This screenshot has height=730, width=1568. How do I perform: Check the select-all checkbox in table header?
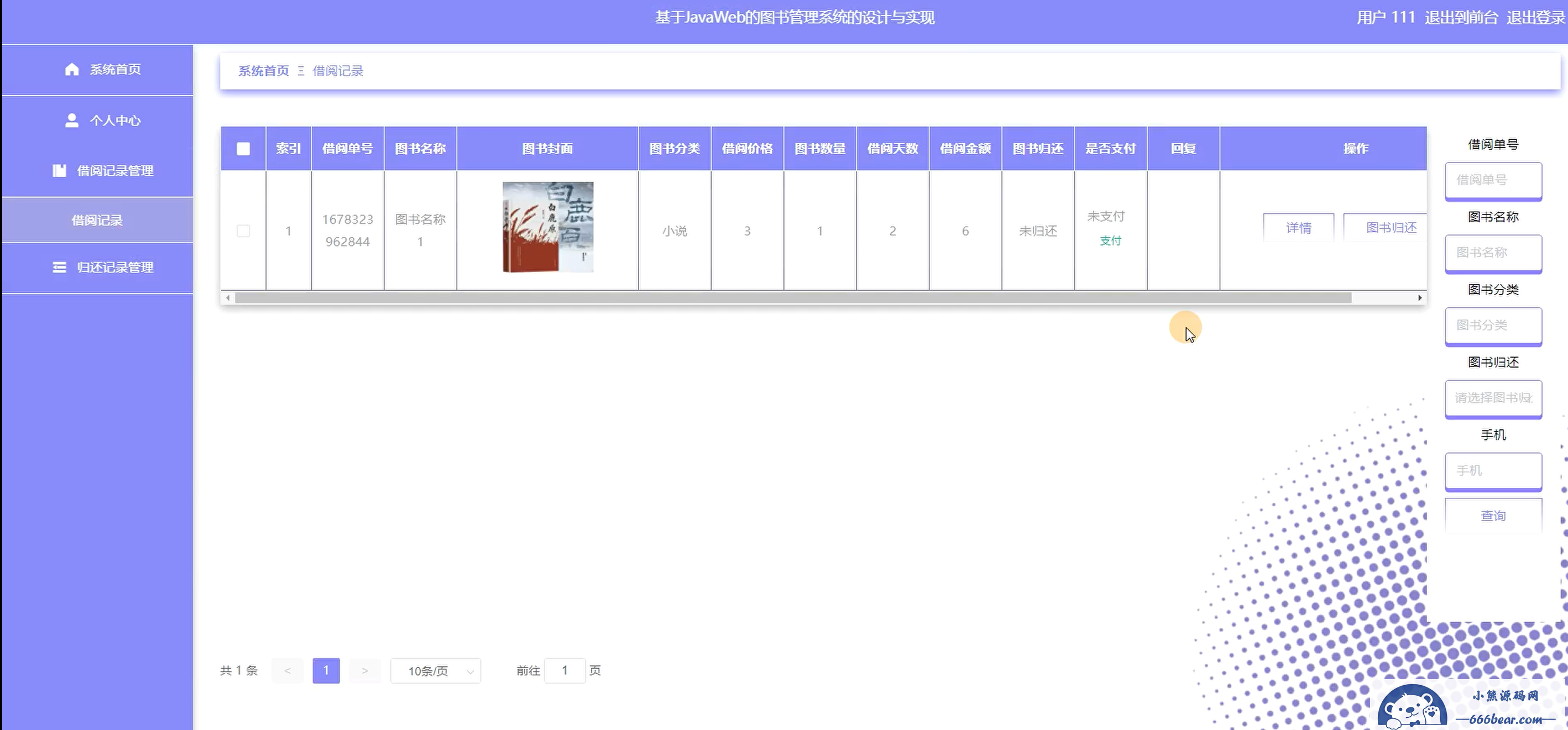(x=243, y=149)
